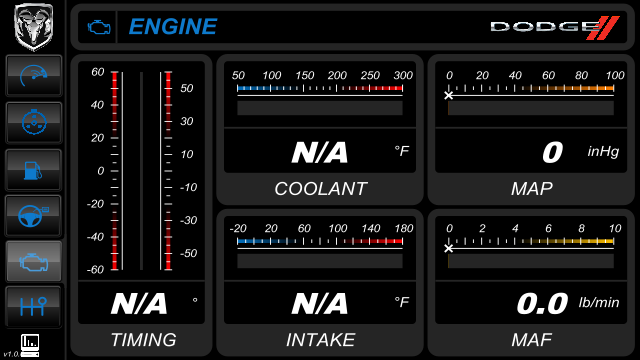
Task: Click the MAP scale X marker
Action: (449, 96)
